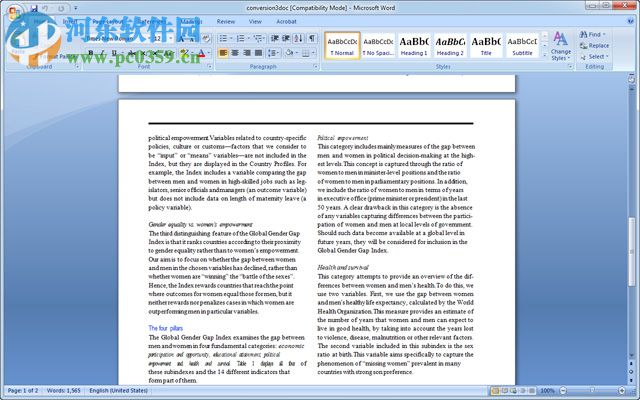
Task: Open the Acrobat tab
Action: point(286,21)
